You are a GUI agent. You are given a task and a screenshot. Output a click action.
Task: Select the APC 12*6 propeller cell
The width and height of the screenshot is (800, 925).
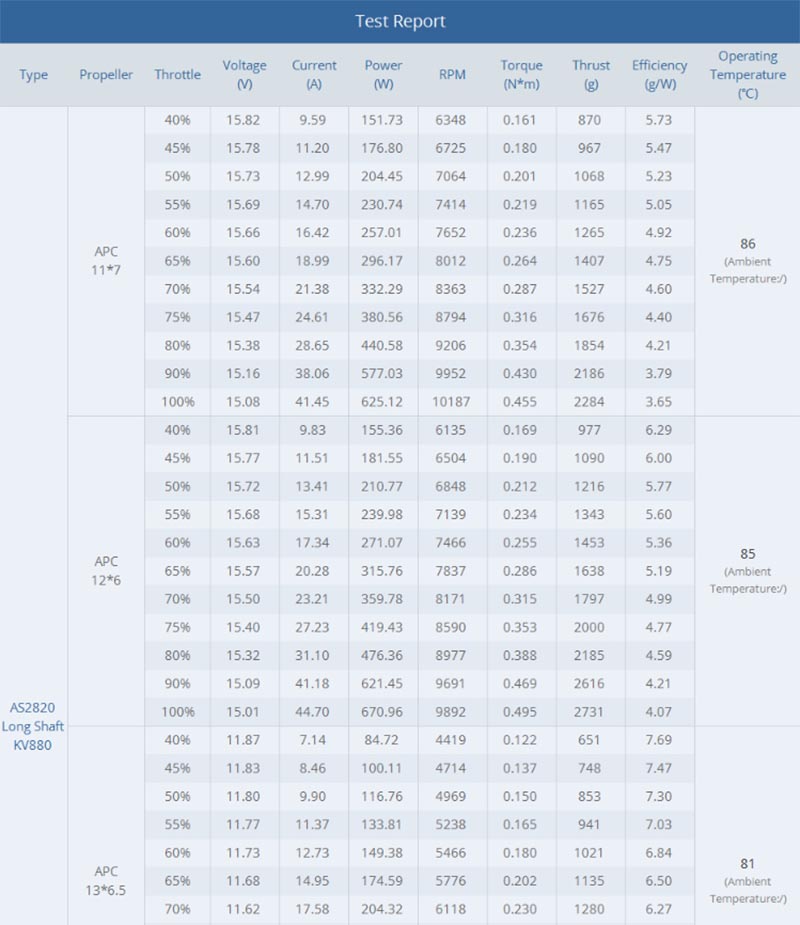click(106, 571)
